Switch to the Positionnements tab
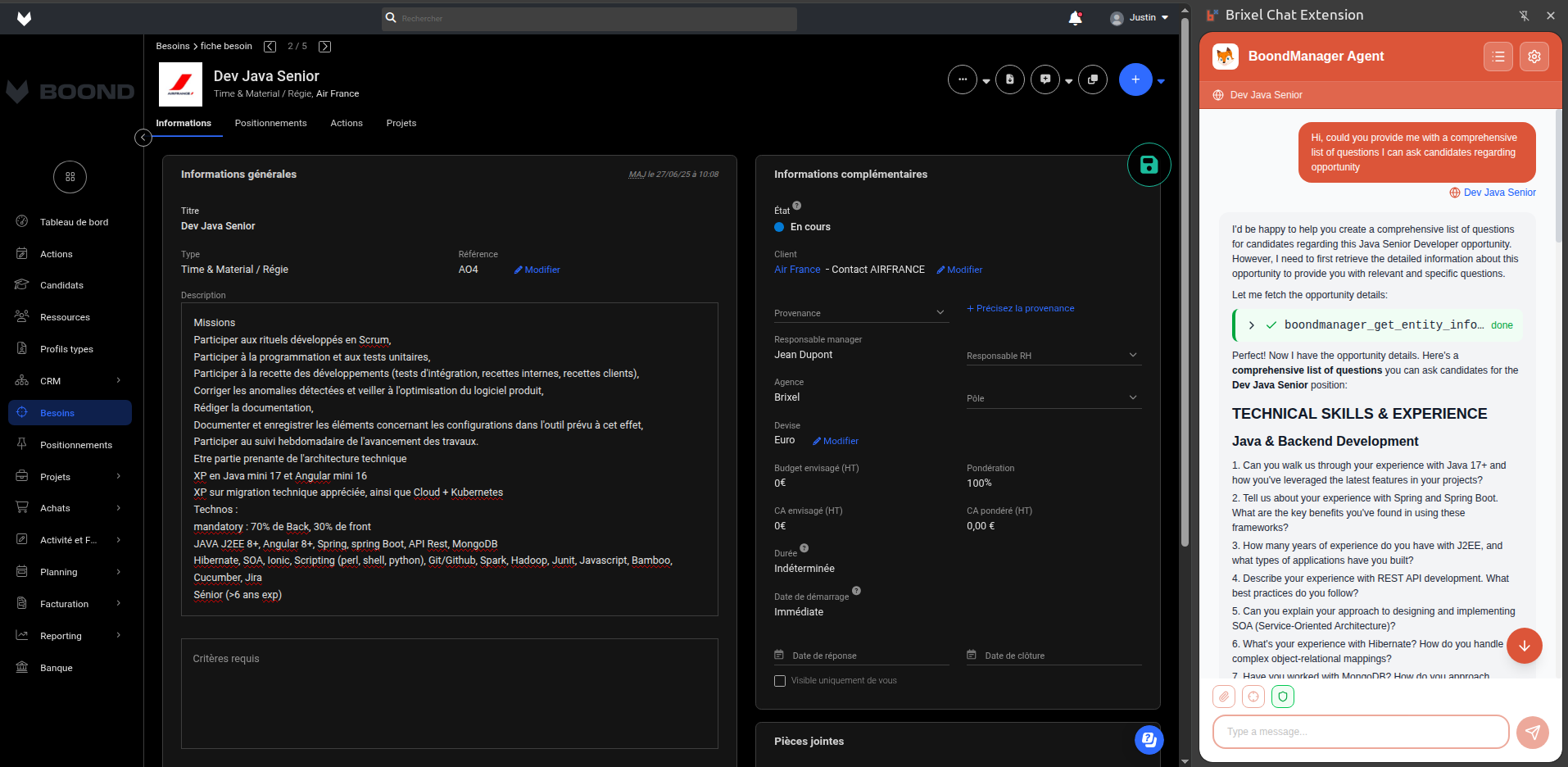The image size is (1568, 767). [270, 123]
